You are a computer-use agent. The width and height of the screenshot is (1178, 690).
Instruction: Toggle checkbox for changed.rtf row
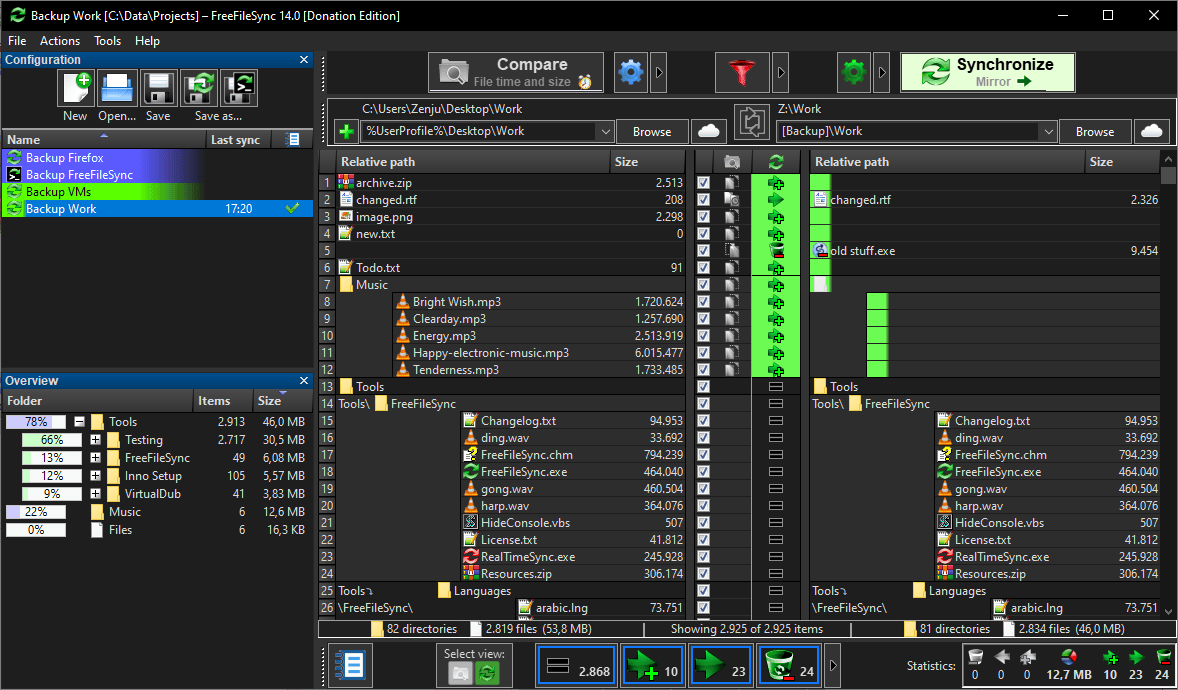pyautogui.click(x=703, y=200)
